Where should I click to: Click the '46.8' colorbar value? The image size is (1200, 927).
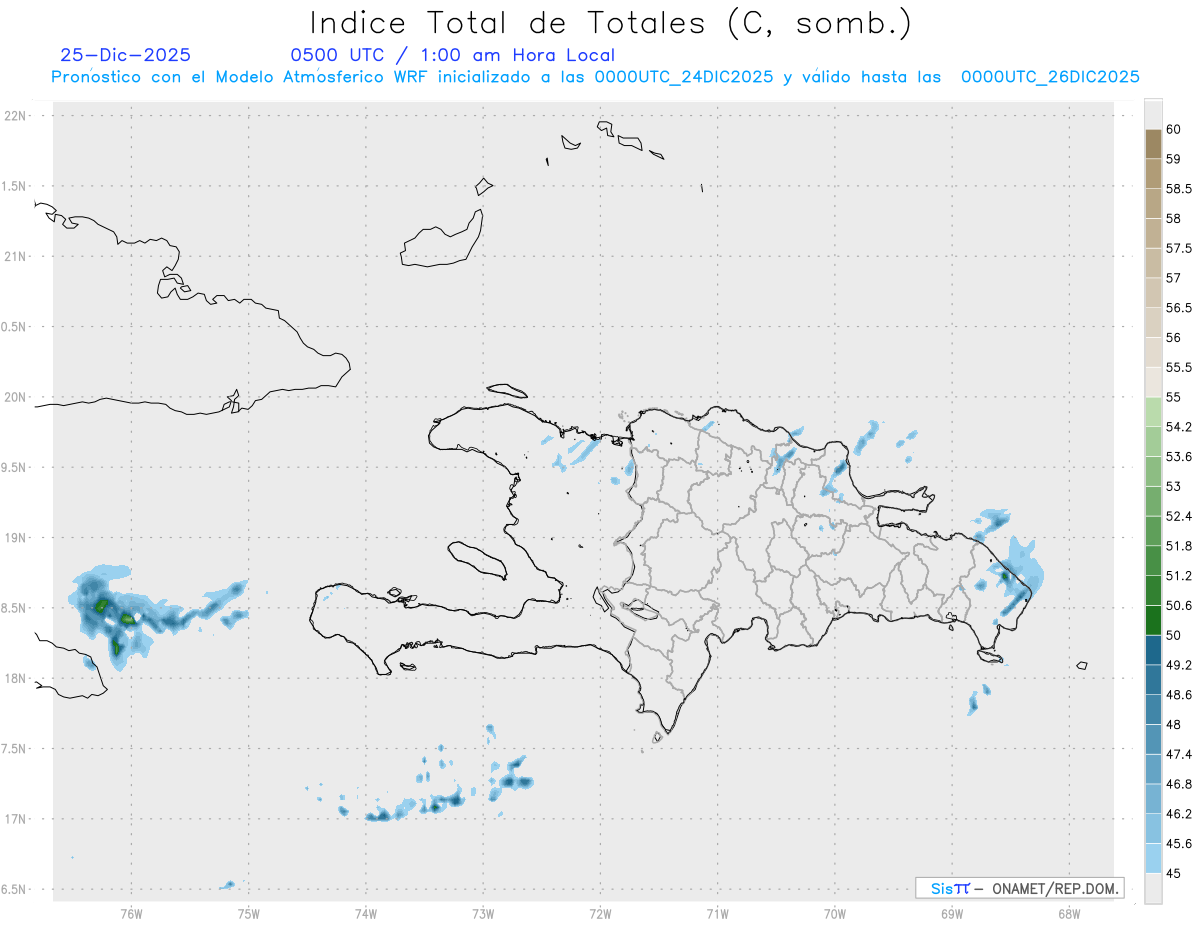(x=1179, y=784)
